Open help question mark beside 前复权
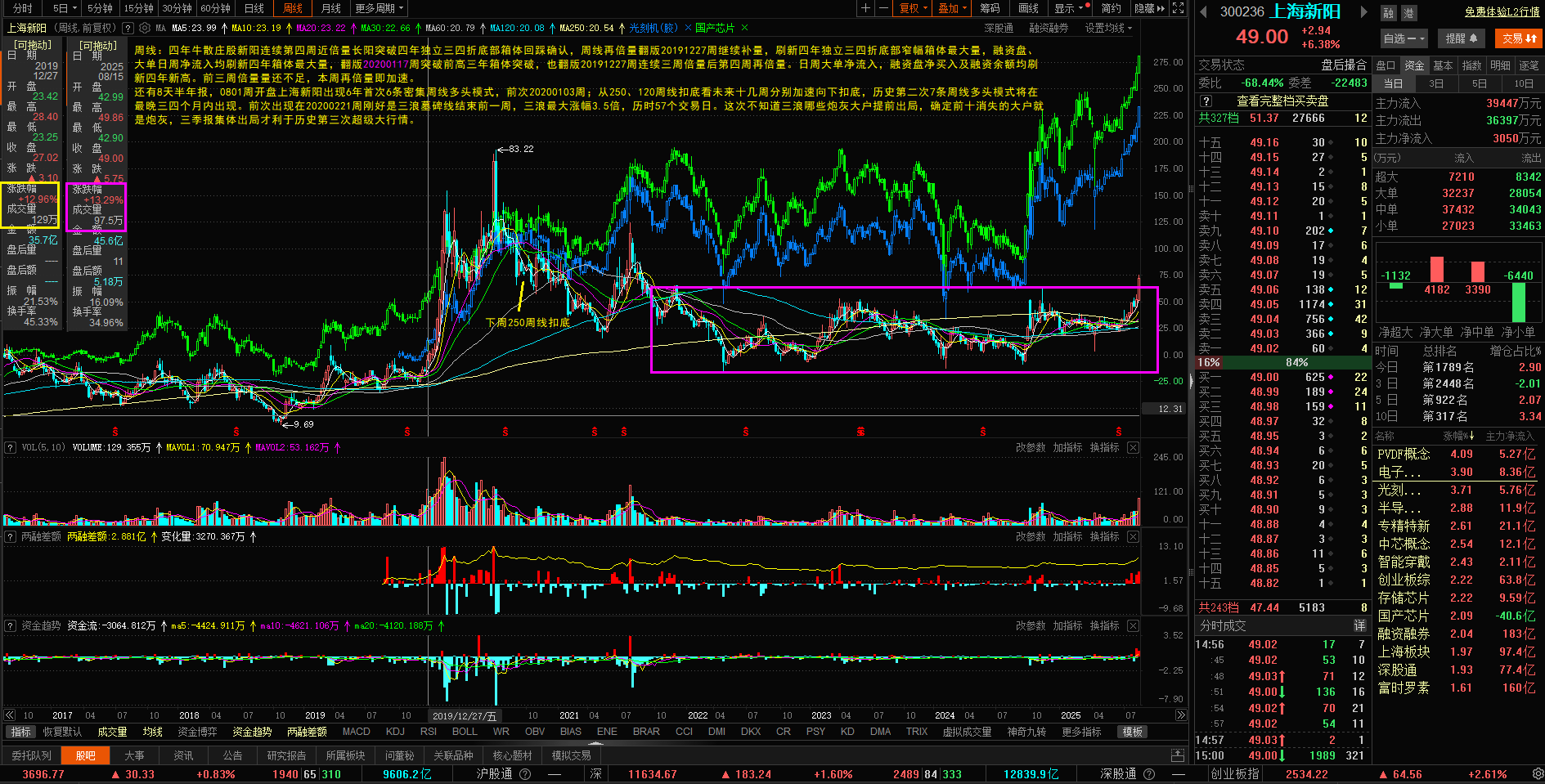Screen dimensions: 1545x784 pyautogui.click(x=128, y=28)
